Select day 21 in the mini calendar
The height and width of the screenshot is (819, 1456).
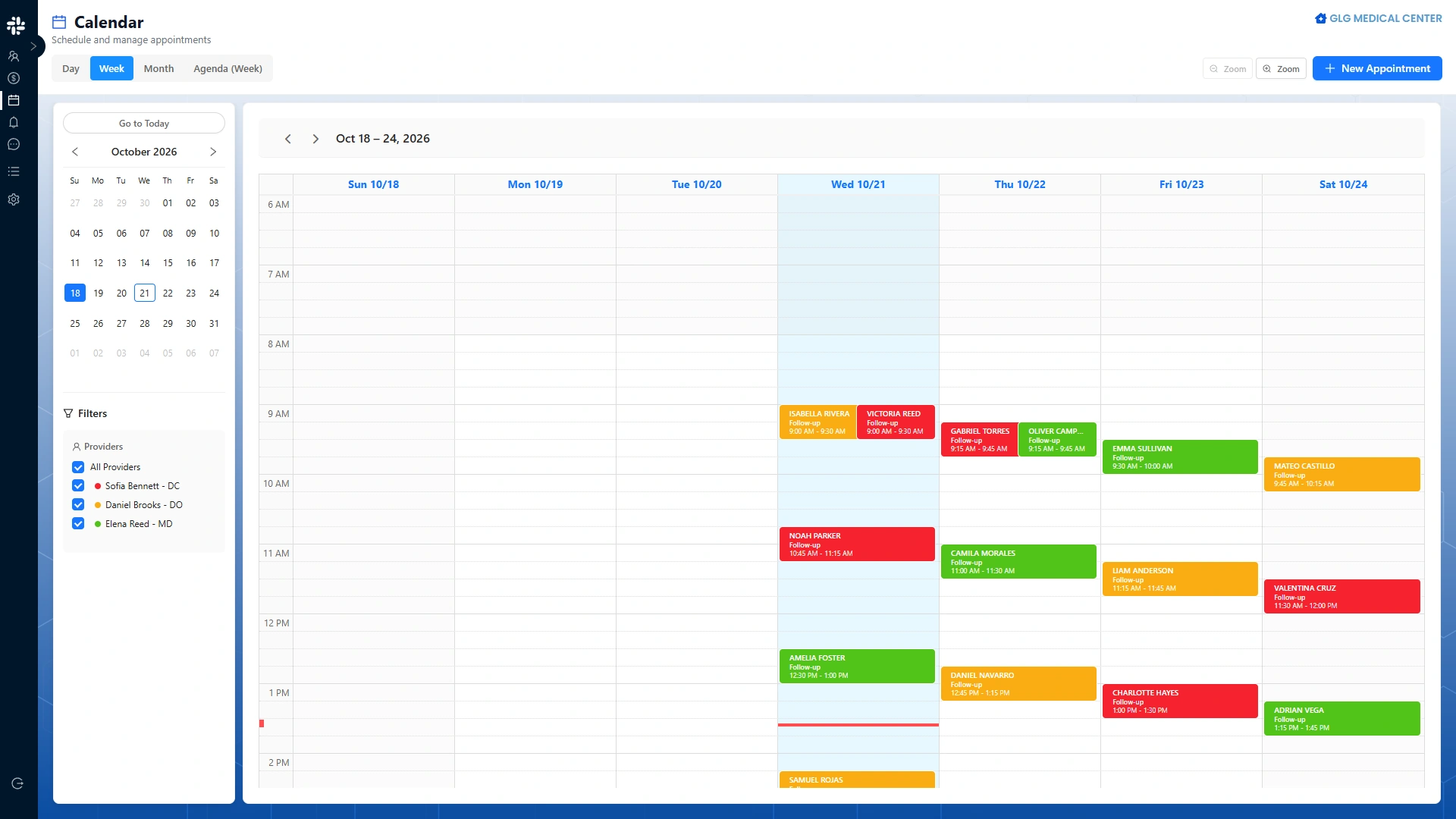click(x=144, y=293)
